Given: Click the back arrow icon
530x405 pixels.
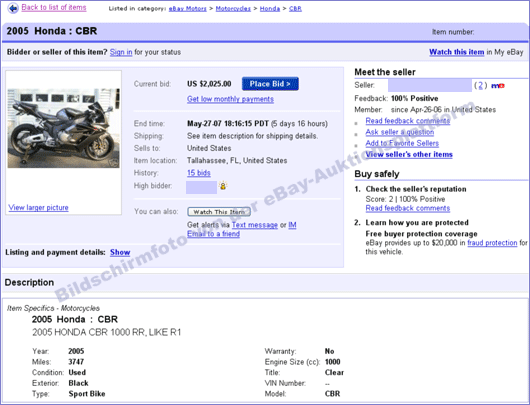Looking at the screenshot, I should click(13, 8).
